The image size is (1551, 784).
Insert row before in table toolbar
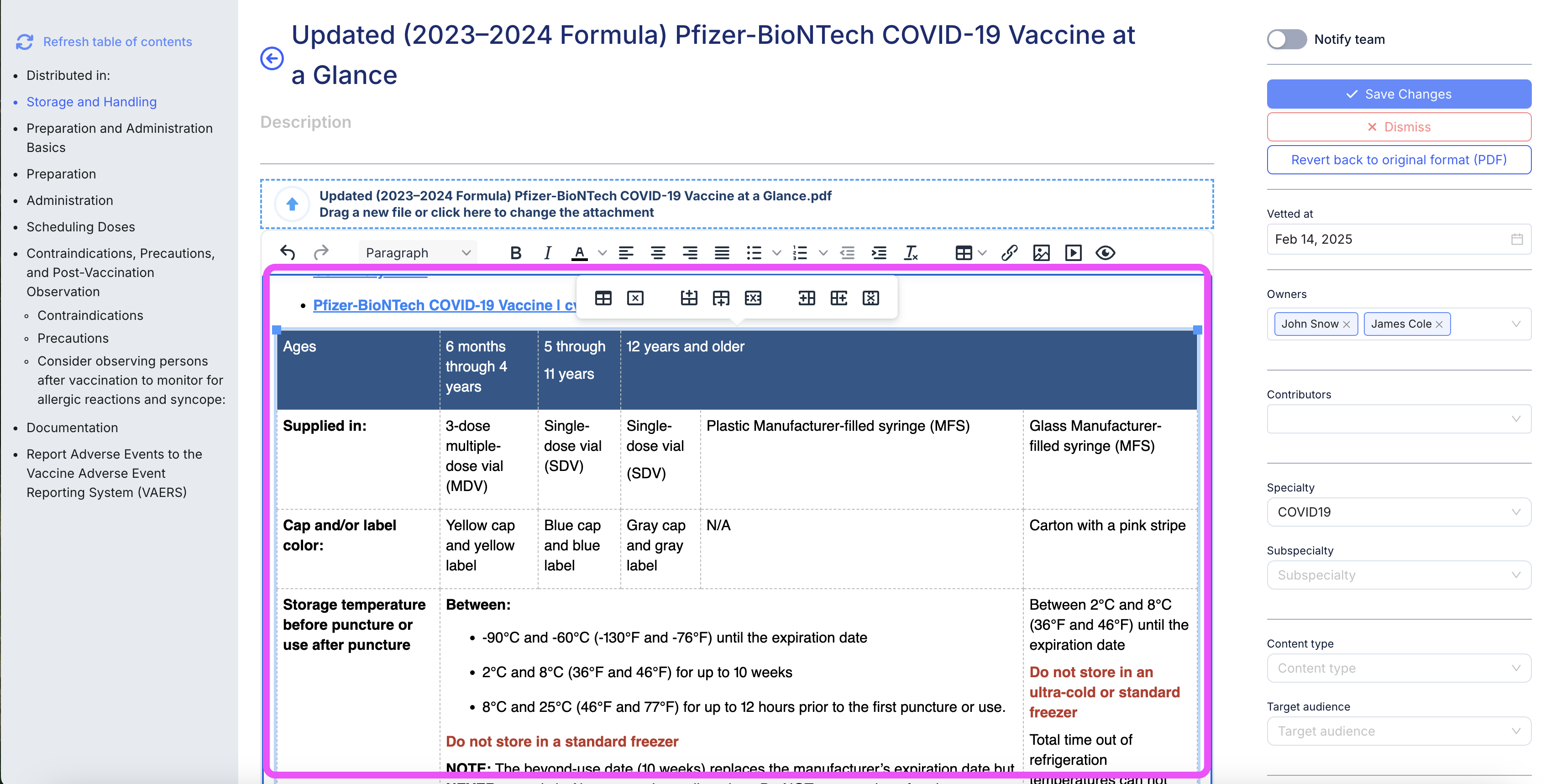coord(689,298)
